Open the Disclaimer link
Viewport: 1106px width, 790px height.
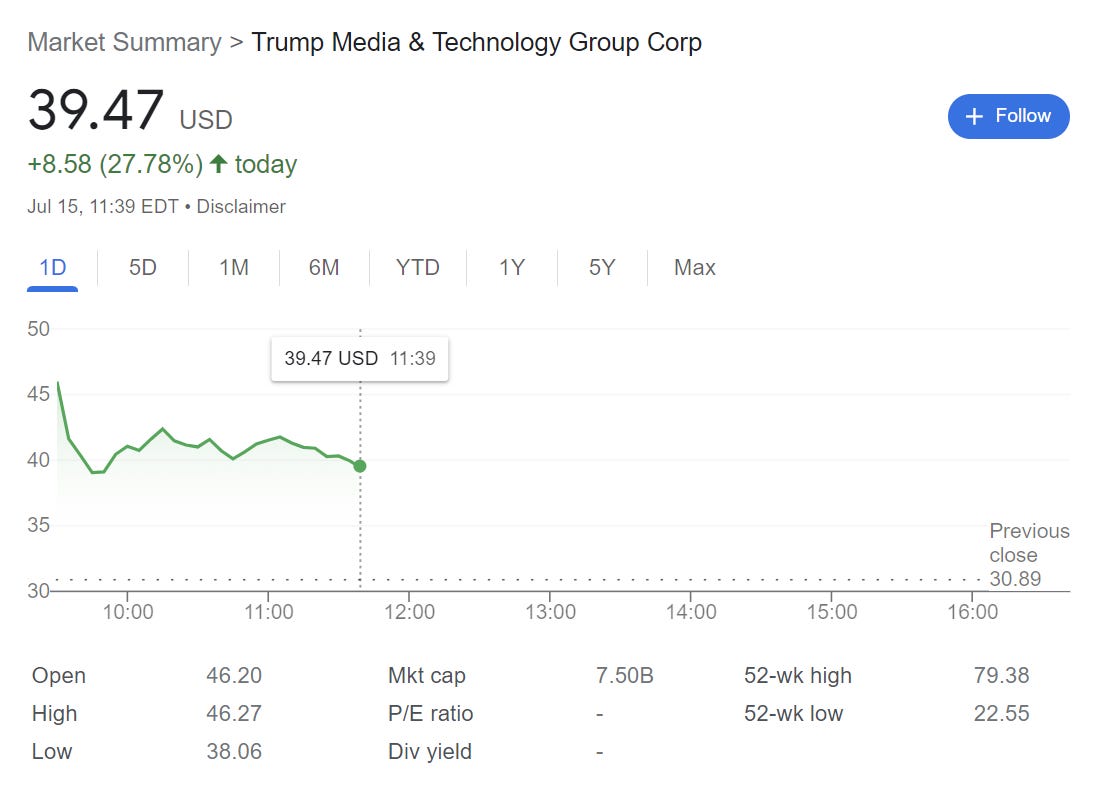click(241, 207)
